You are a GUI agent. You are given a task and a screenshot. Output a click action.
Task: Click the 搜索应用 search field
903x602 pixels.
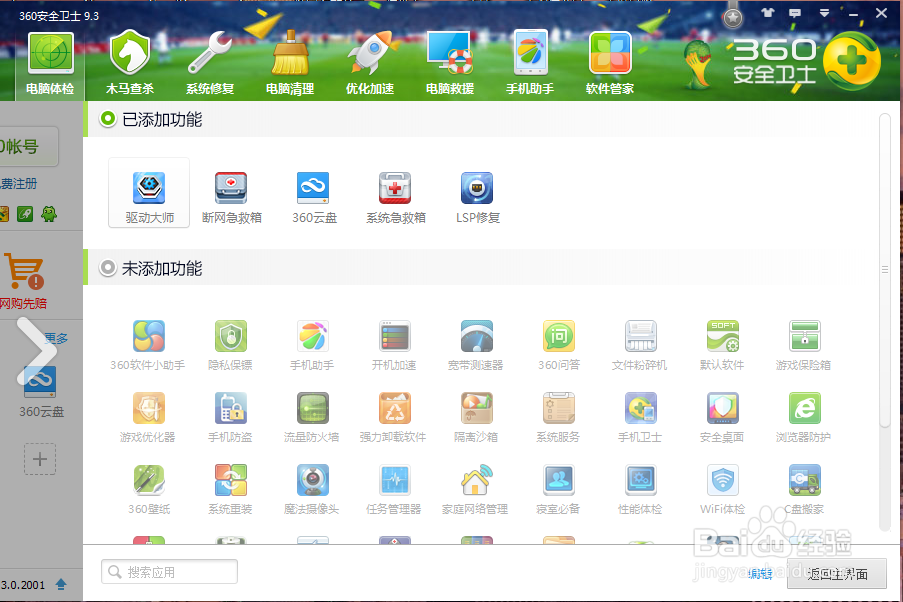pos(169,571)
